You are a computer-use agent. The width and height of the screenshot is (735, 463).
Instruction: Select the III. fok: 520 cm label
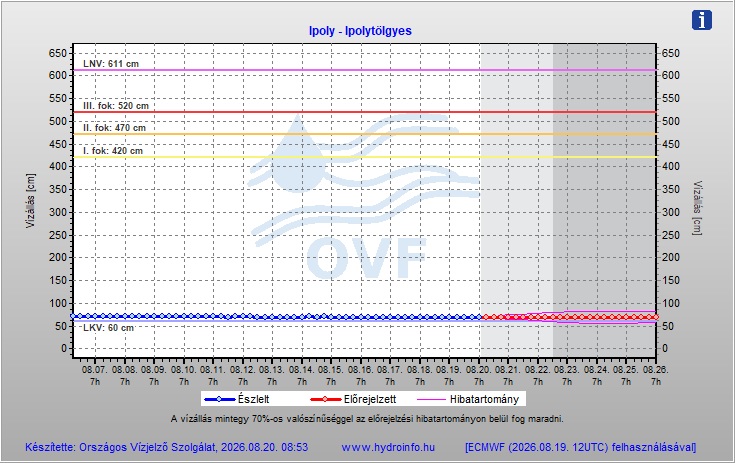(116, 106)
